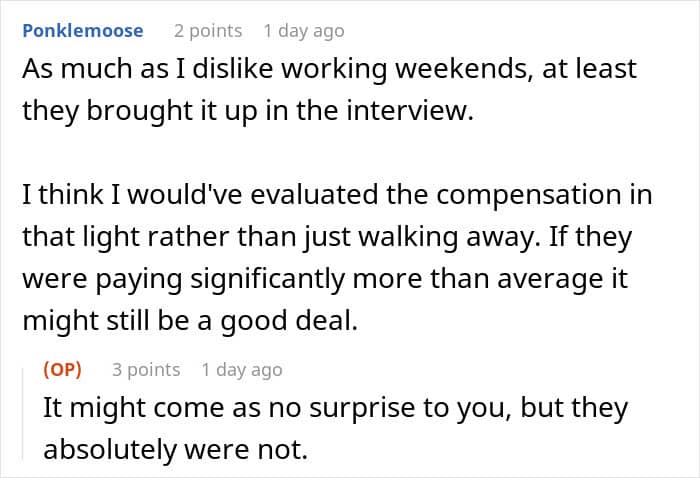Viewport: 700px width, 478px height.
Task: Click the line starting "As much as I dislike"
Action: pos(329,69)
